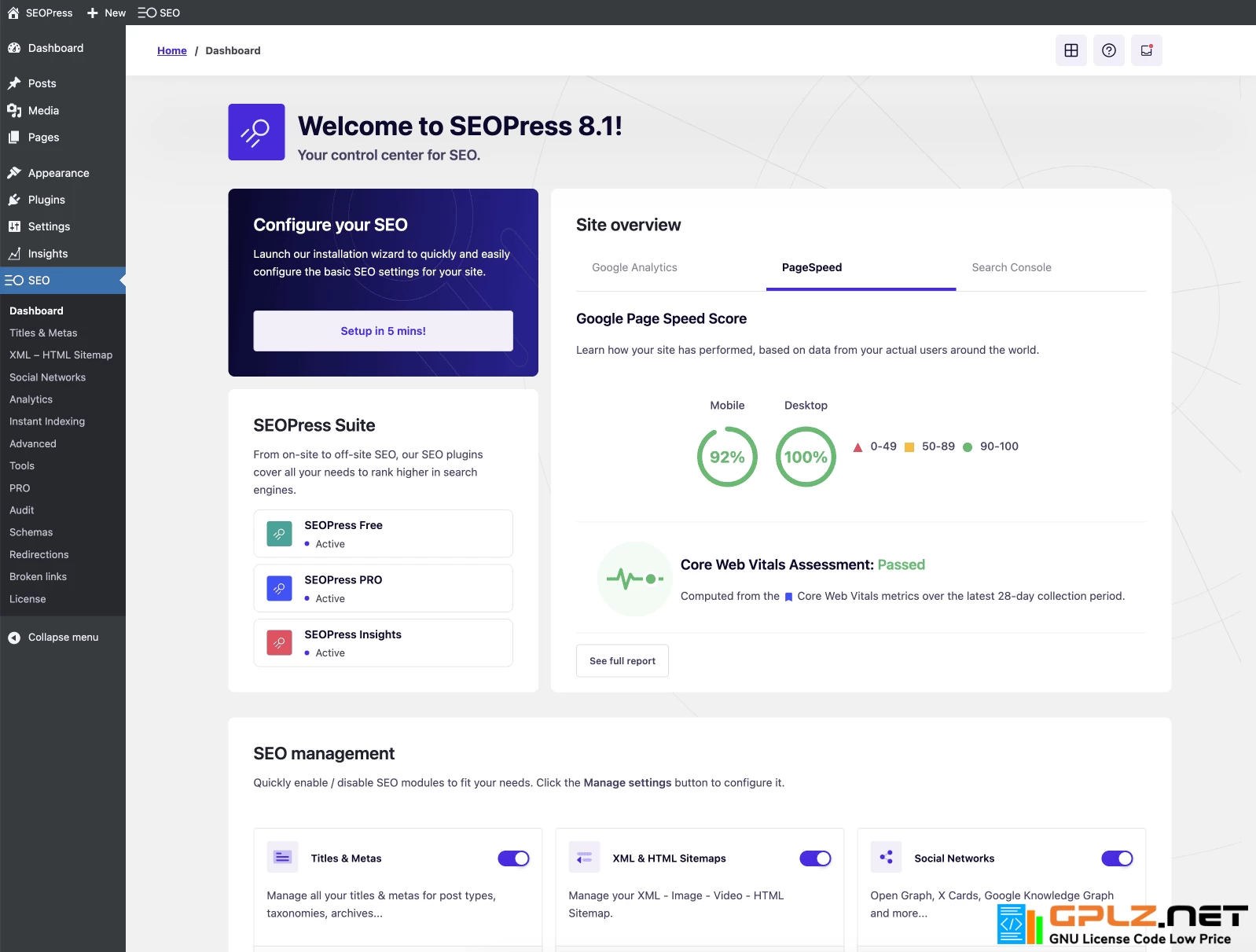Screen dimensions: 1256x952
Task: Click the SEOPress logo beside welcome heading
Action: coord(256,132)
